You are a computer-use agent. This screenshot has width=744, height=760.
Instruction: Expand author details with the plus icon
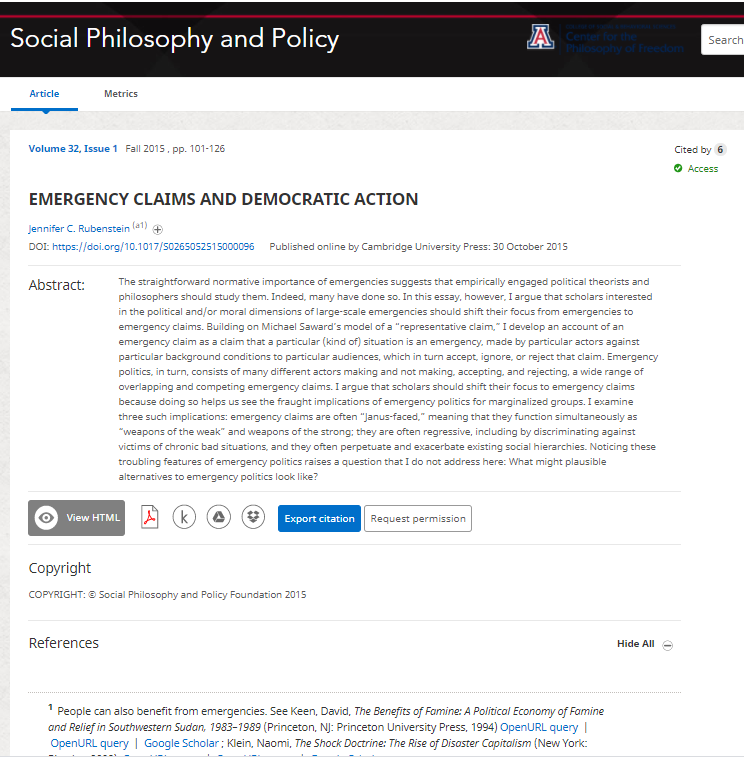tap(158, 229)
